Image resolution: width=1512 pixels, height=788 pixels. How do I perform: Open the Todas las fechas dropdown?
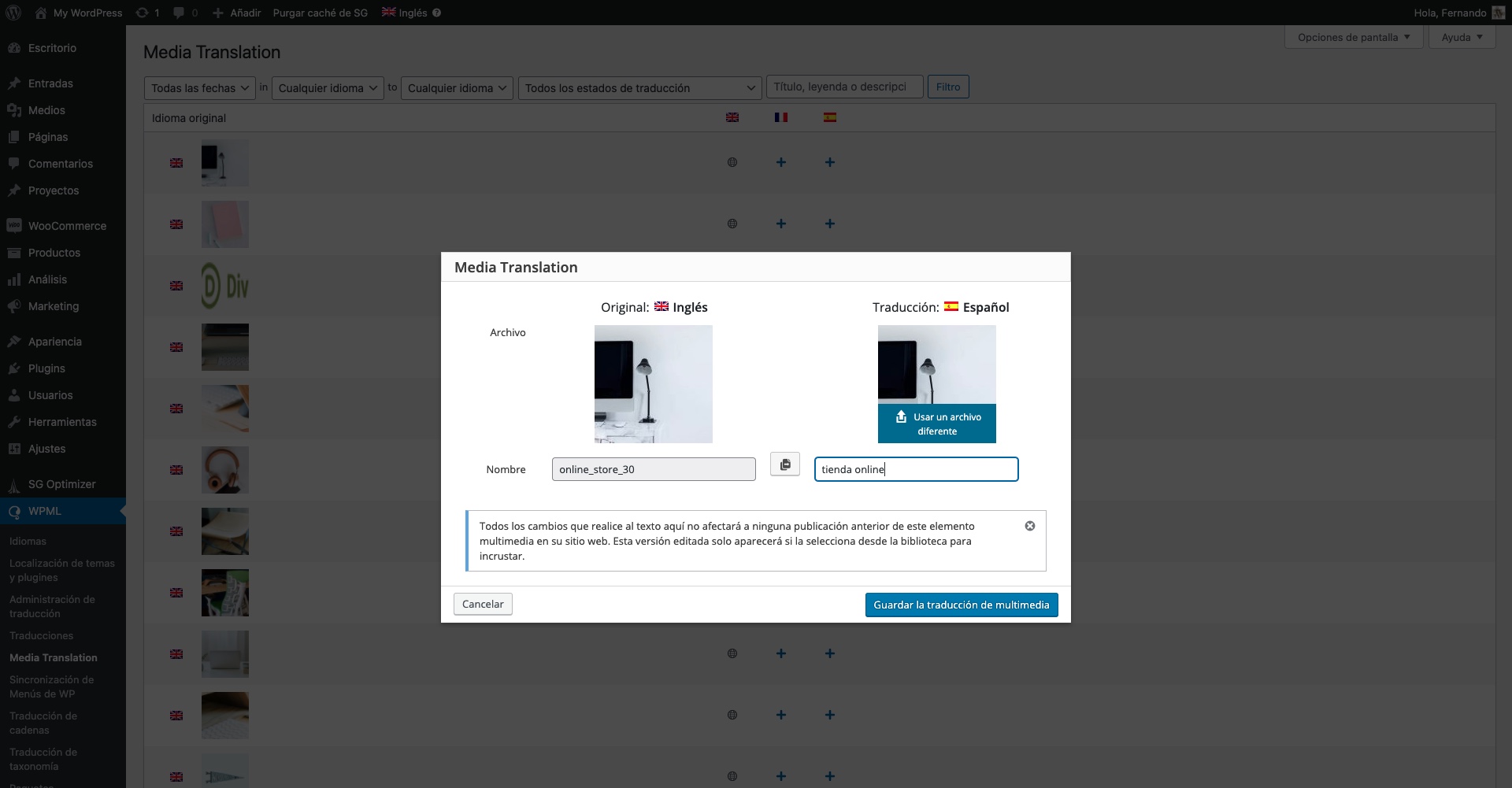click(200, 88)
